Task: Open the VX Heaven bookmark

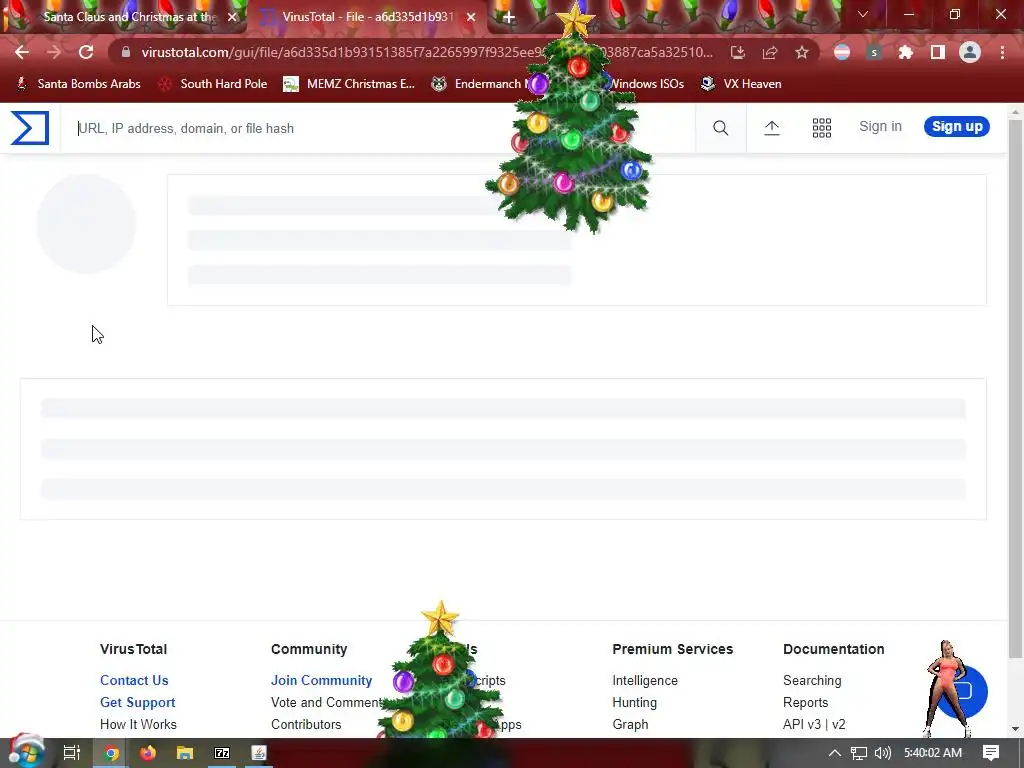Action: coord(741,84)
